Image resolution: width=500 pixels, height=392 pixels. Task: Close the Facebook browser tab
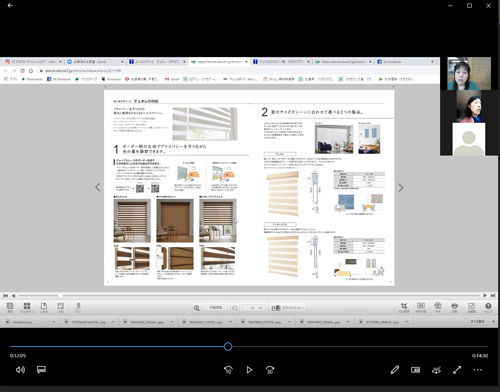coord(432,62)
